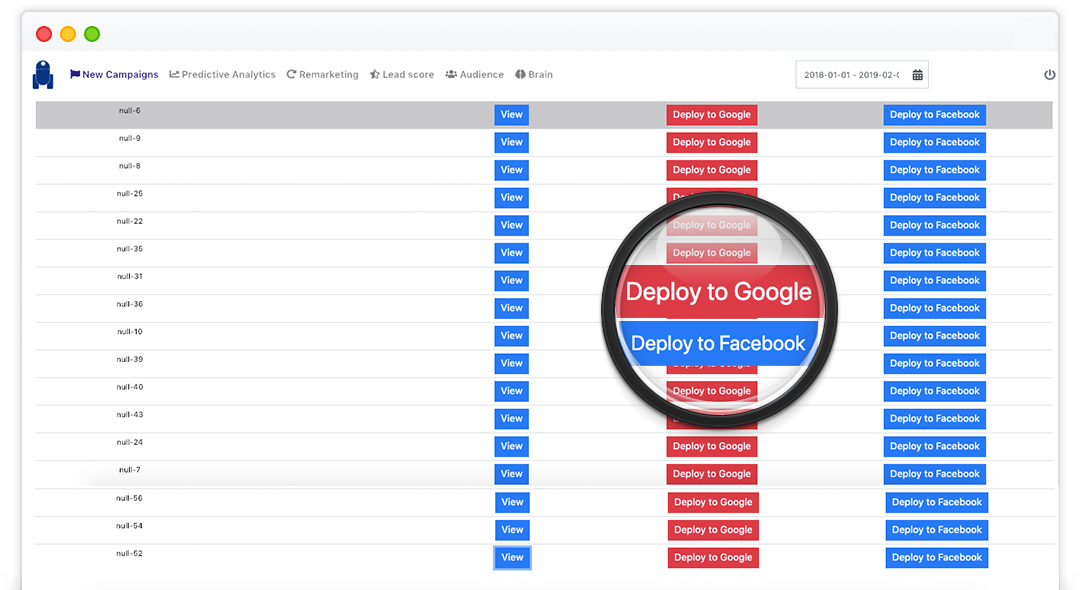View the null-6 campaign
Screen dimensions: 1080x590
(x=511, y=115)
